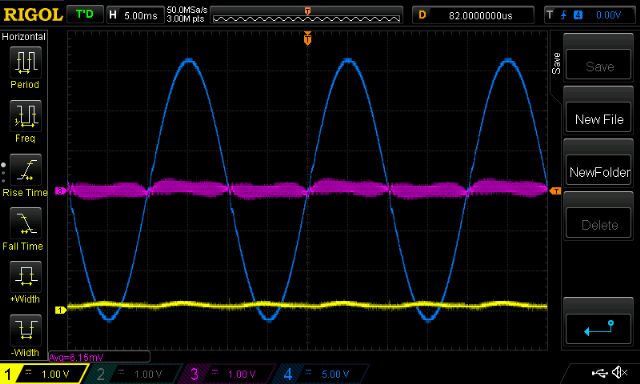Click the New File button

pos(599,119)
